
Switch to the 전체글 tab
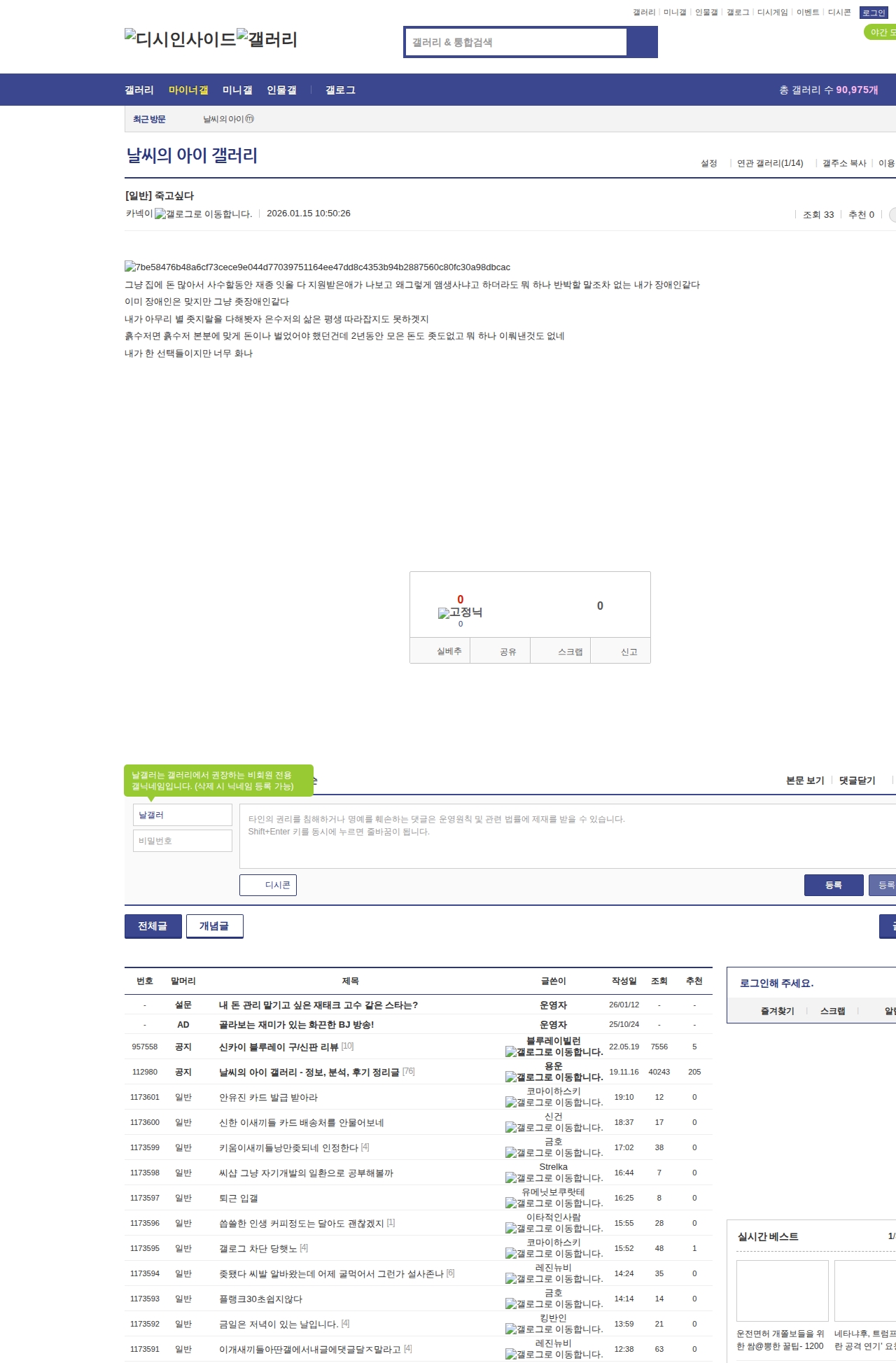point(153,926)
